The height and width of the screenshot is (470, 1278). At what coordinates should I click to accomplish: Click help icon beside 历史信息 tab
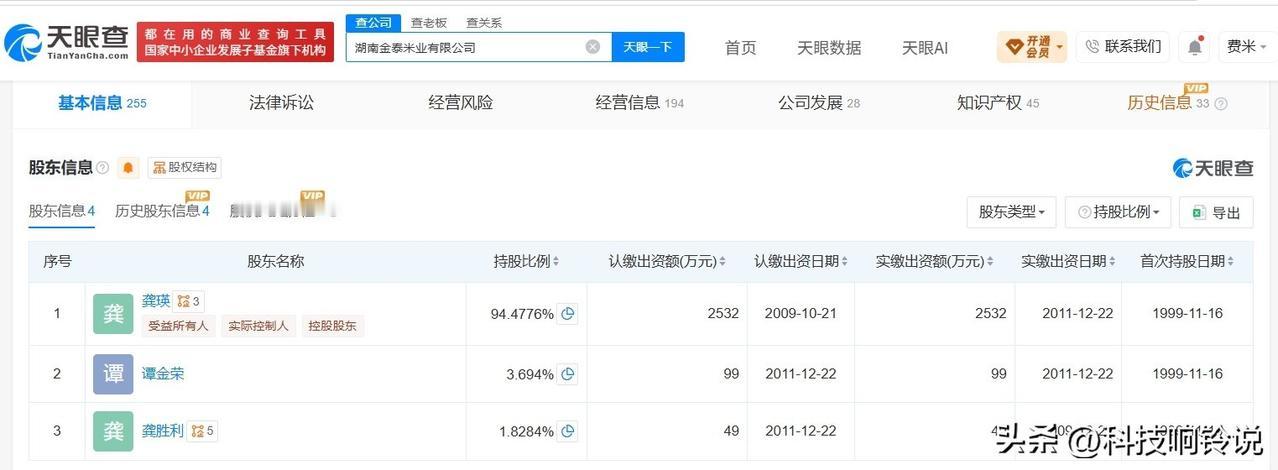pyautogui.click(x=1220, y=103)
